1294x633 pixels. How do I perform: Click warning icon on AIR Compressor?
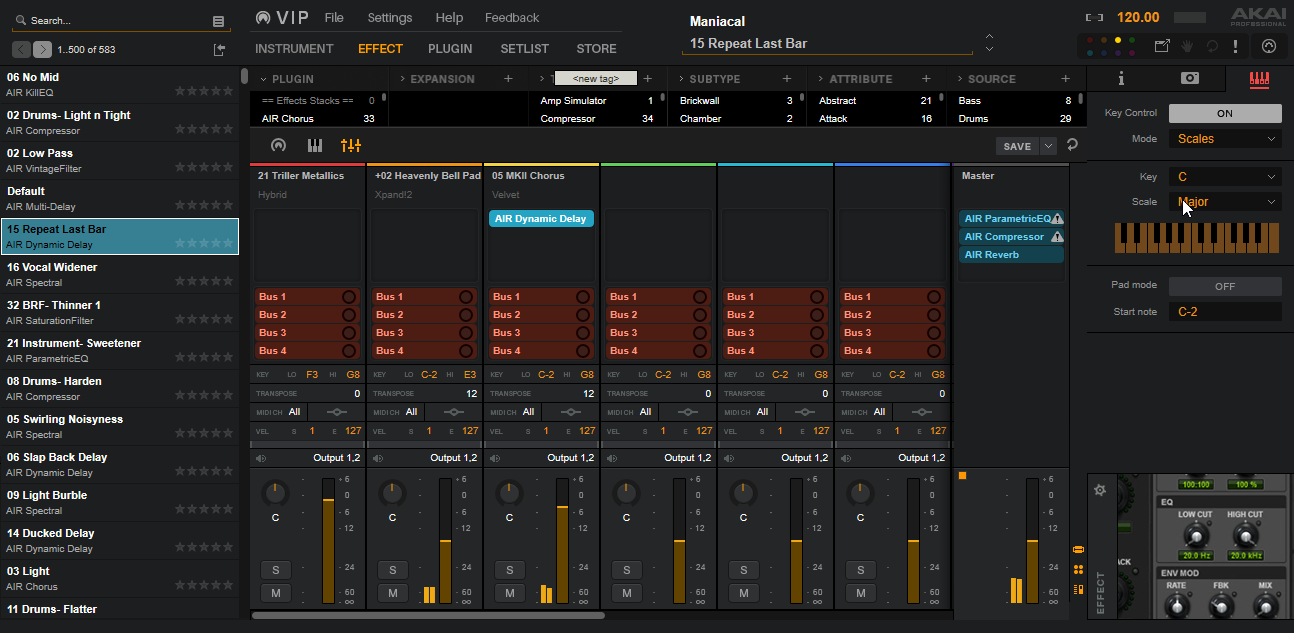click(x=1057, y=237)
